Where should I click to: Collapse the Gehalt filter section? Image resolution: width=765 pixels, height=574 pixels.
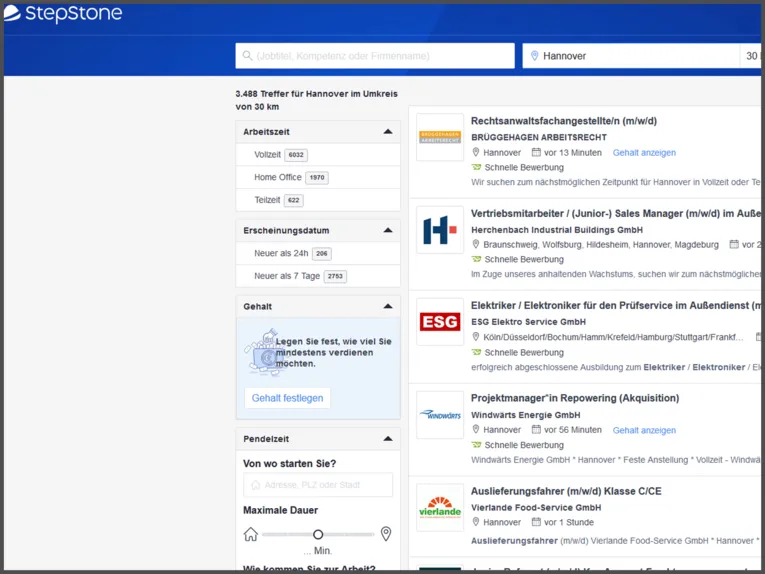(x=388, y=306)
